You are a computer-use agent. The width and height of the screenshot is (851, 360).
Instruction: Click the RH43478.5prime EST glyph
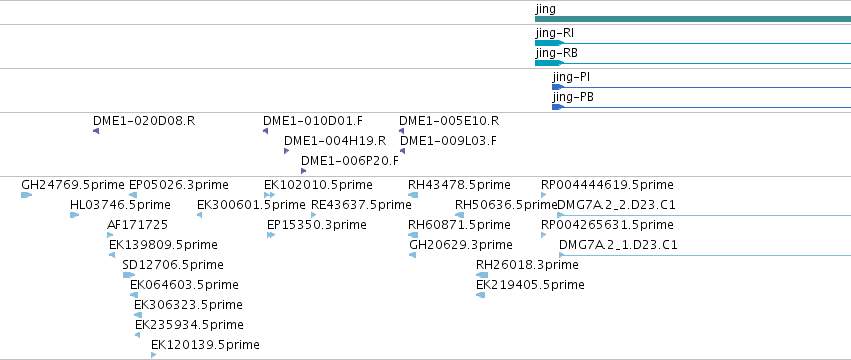click(413, 195)
